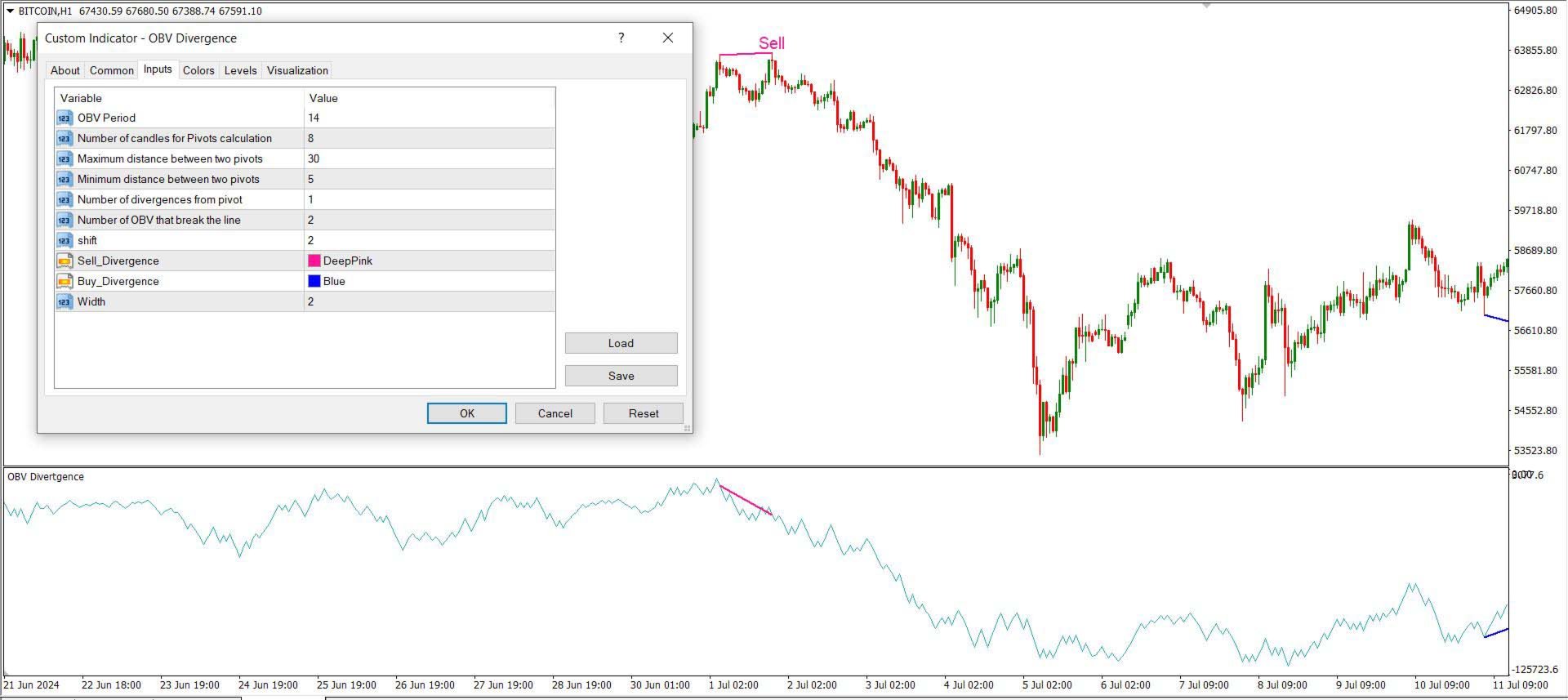The image size is (1568, 700).
Task: Edit number of divergences value 1
Action: 430,199
